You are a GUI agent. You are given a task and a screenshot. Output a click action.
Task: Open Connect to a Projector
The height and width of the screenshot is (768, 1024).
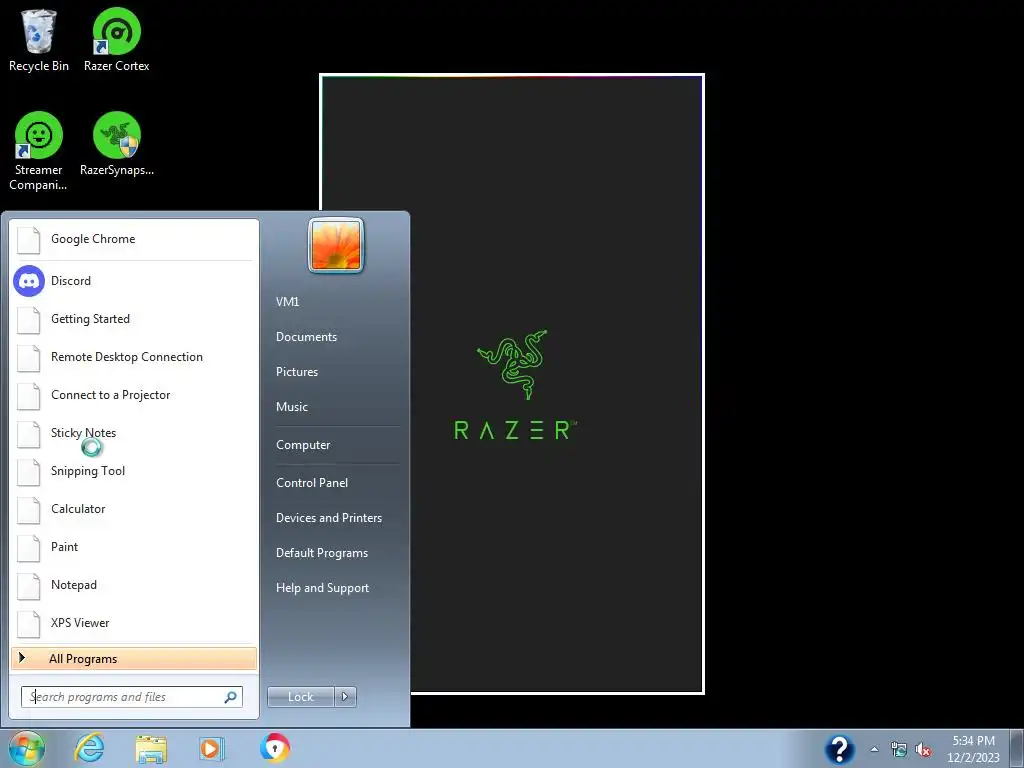click(134, 394)
